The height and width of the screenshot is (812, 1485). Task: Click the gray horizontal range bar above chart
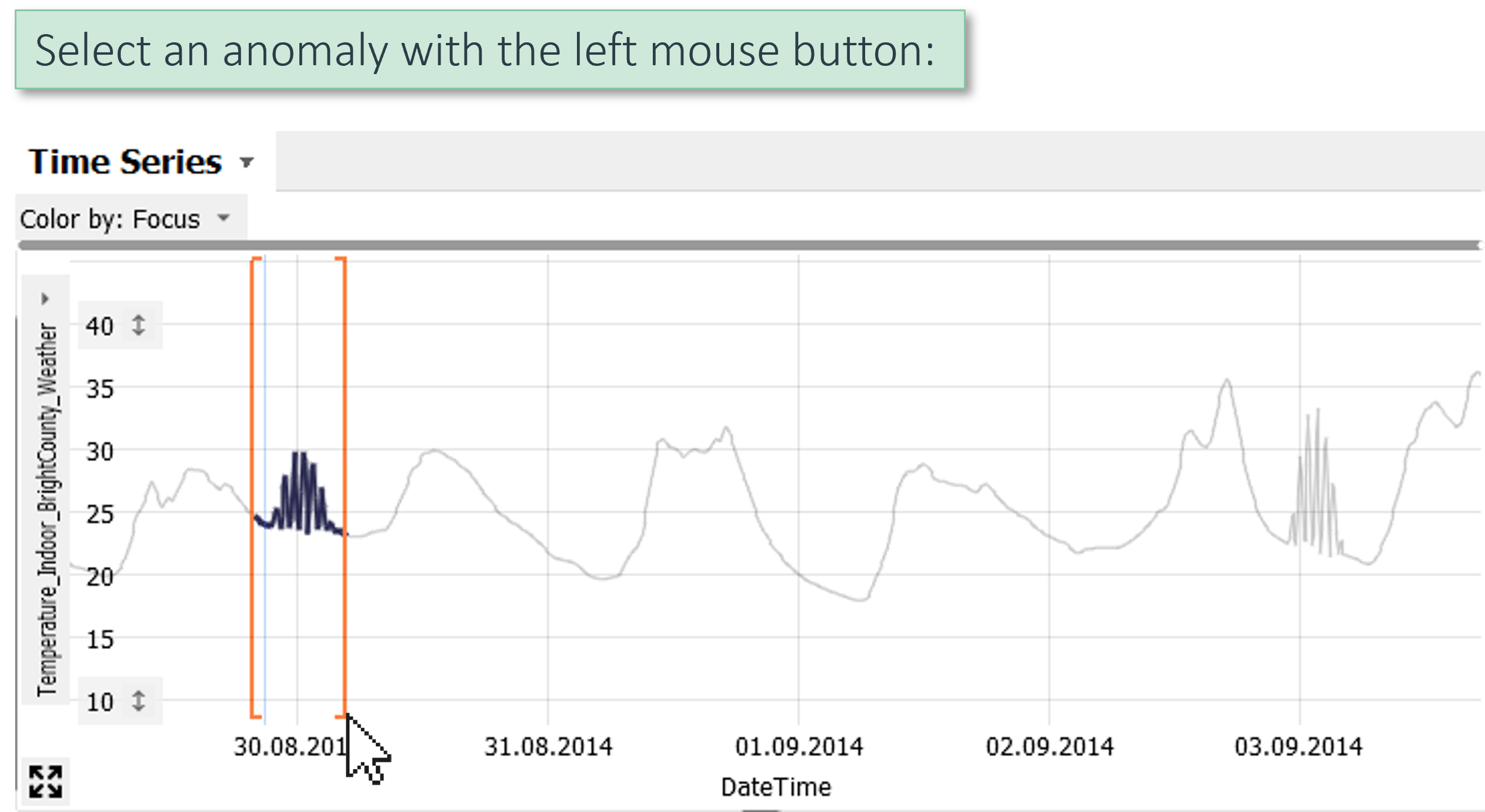tap(747, 245)
